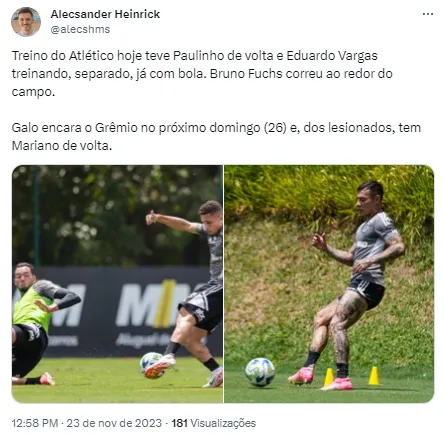Image resolution: width=444 pixels, height=441 pixels.
Task: Click the 12:58 PM timestamp
Action: 35,423
